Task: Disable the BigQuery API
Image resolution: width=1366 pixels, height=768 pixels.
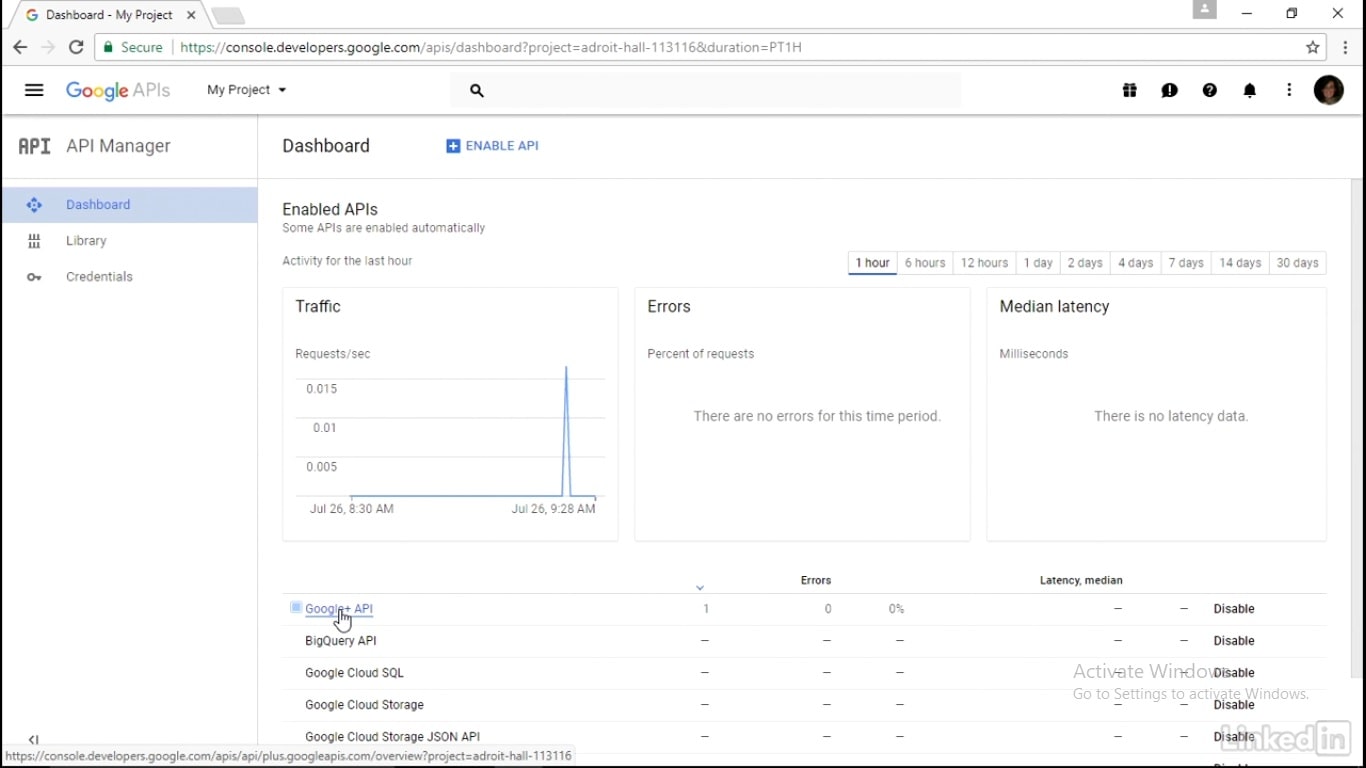Action: 1234,641
